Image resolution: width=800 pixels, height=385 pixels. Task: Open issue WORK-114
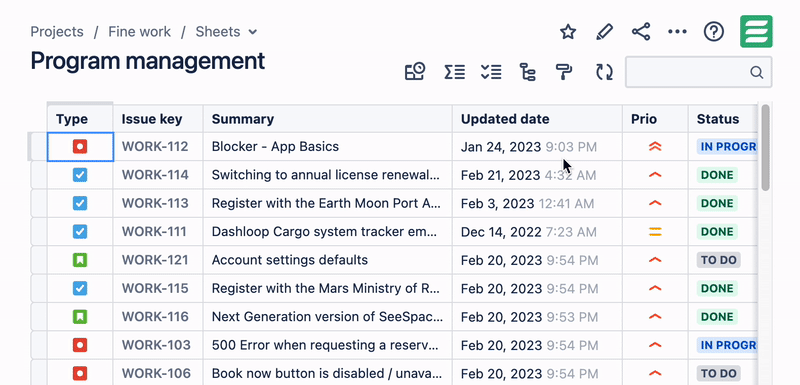[155, 175]
